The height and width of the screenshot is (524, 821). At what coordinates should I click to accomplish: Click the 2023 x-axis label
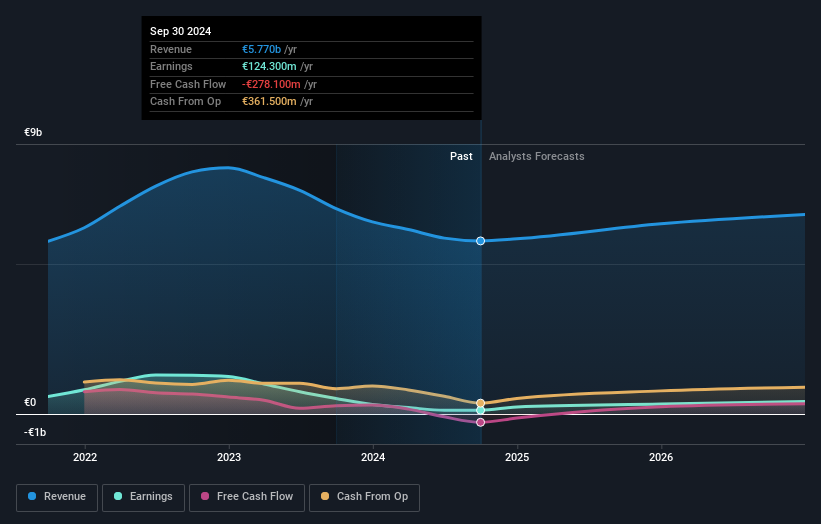tap(229, 457)
